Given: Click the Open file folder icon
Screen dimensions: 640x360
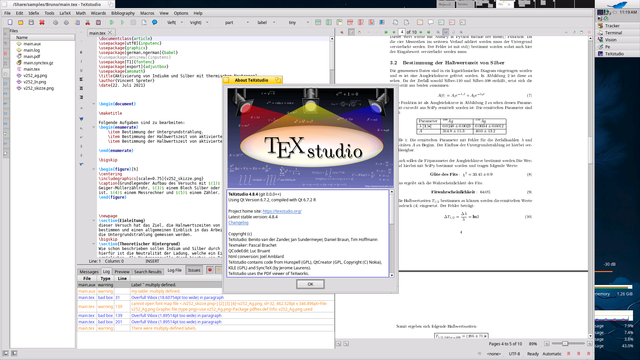Looking at the screenshot, I should [20, 22].
